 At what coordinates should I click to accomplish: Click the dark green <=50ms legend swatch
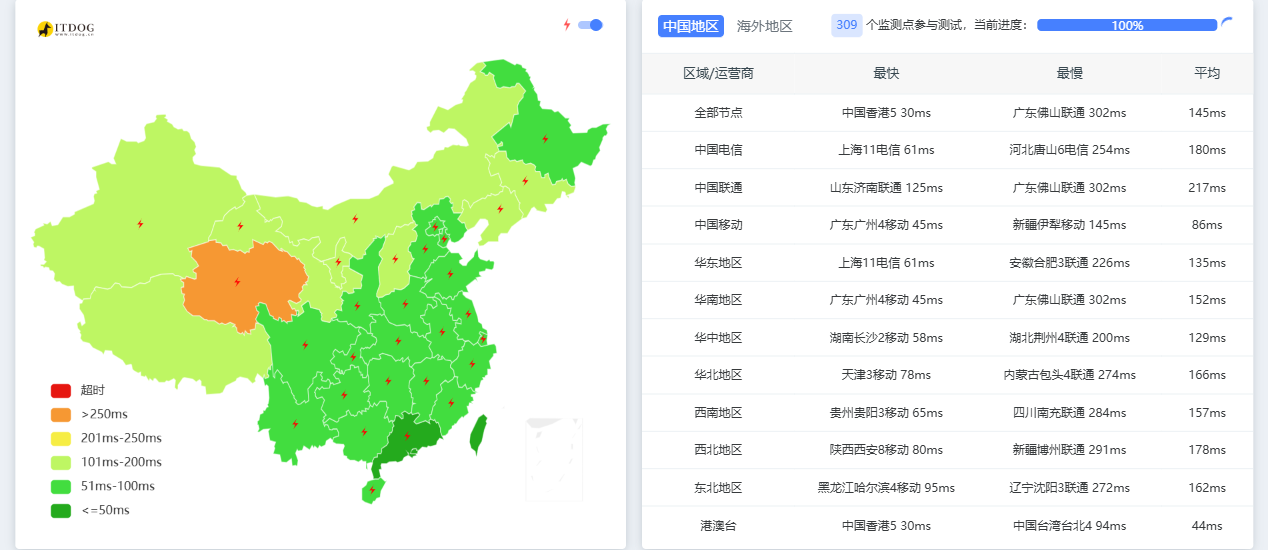(61, 510)
